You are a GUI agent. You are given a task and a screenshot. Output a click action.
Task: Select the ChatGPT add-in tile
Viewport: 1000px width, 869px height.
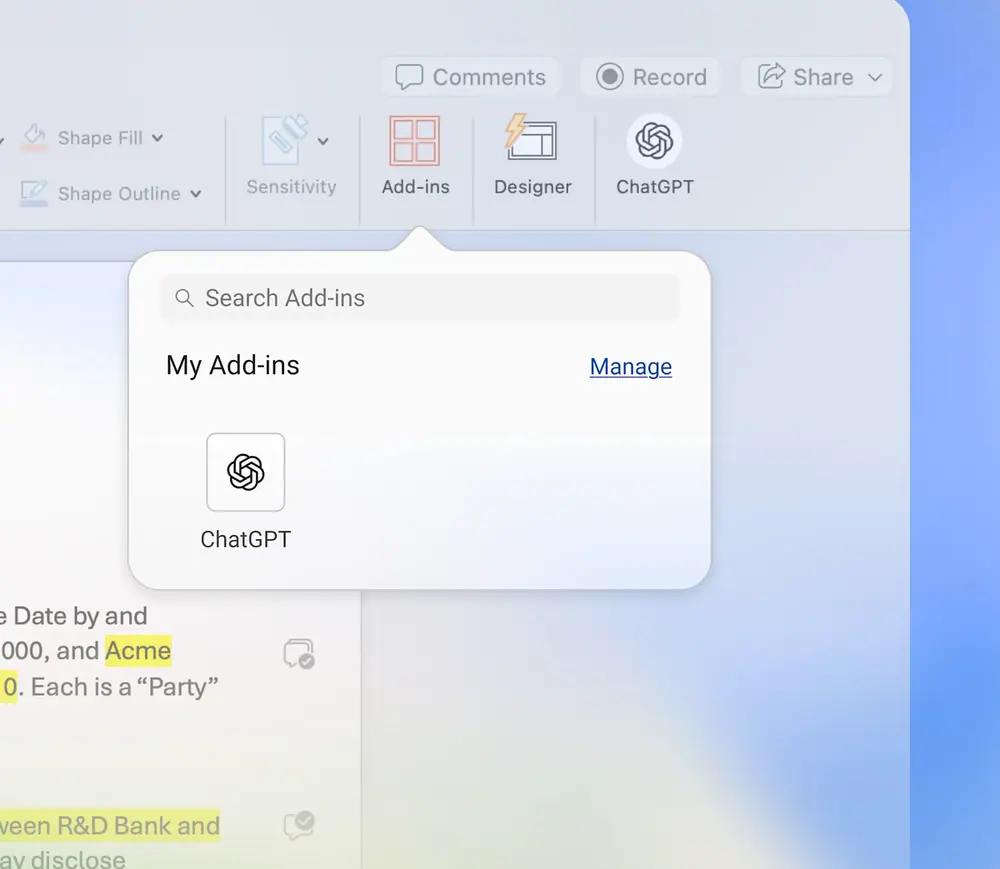246,472
